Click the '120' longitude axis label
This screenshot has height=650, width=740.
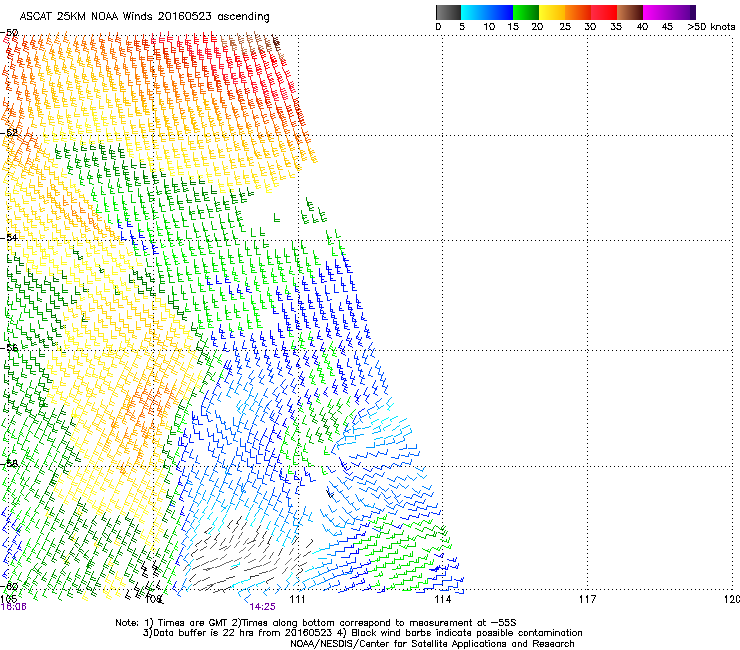[x=732, y=599]
